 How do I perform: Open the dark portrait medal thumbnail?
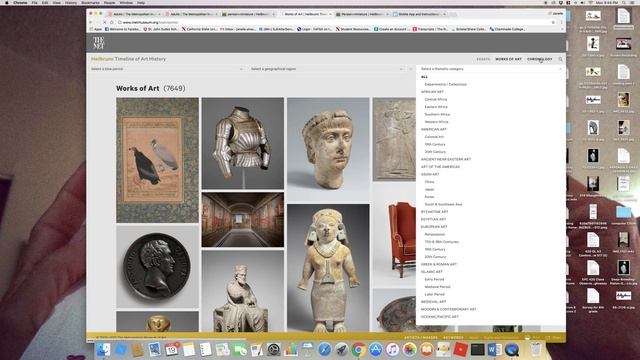click(158, 267)
